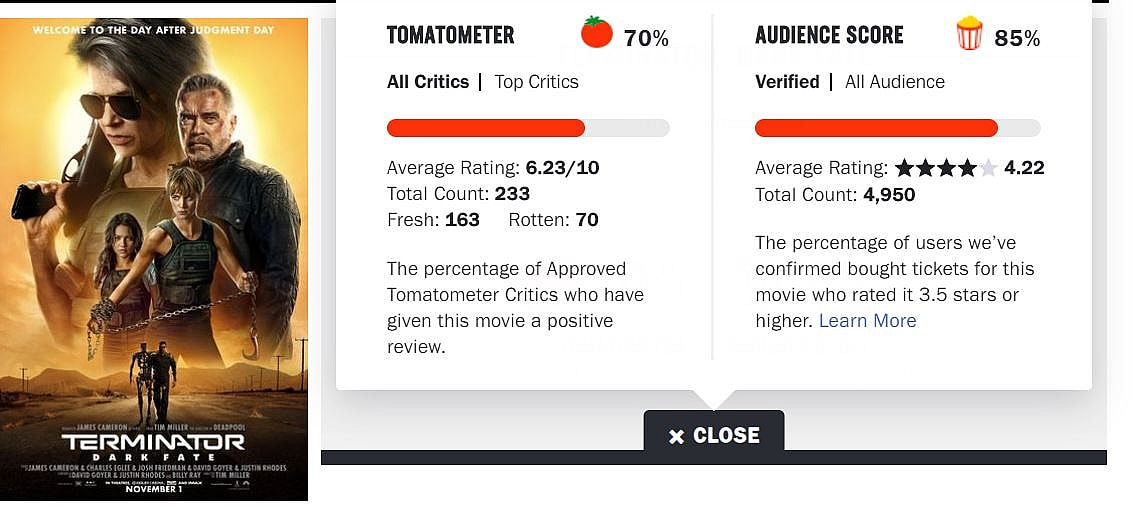
Task: Click the 70% Tomatometer score
Action: [646, 39]
